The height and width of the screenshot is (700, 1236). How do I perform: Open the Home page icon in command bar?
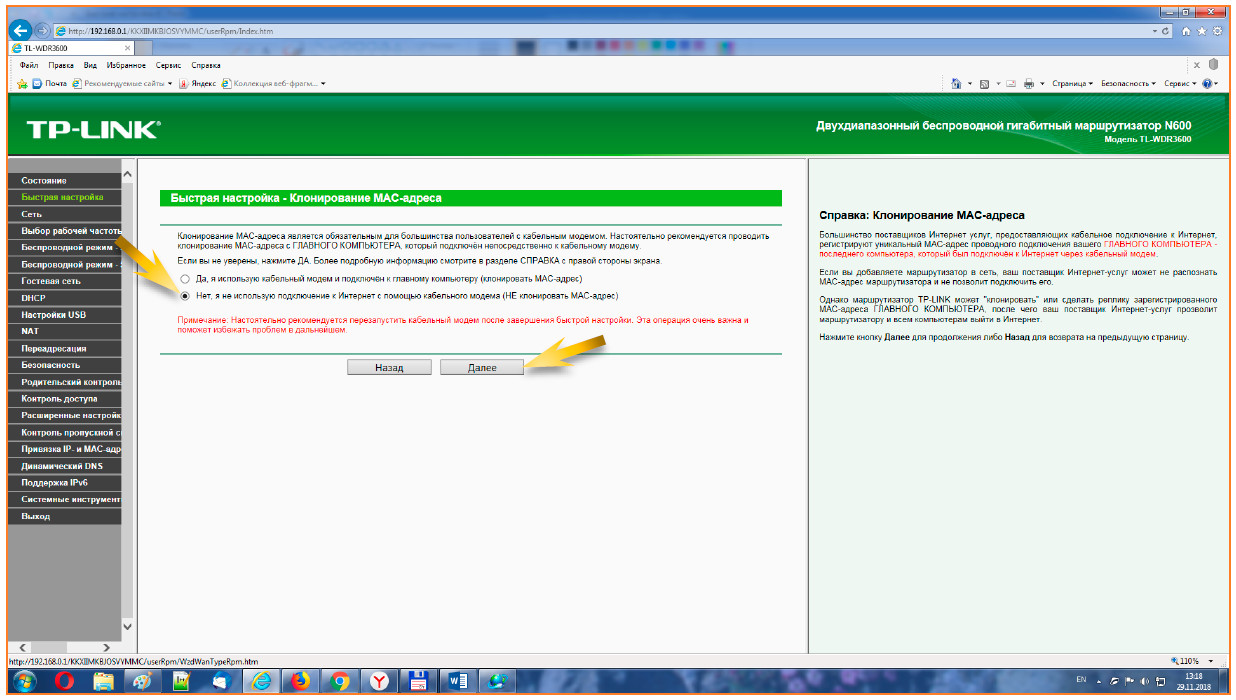click(957, 83)
